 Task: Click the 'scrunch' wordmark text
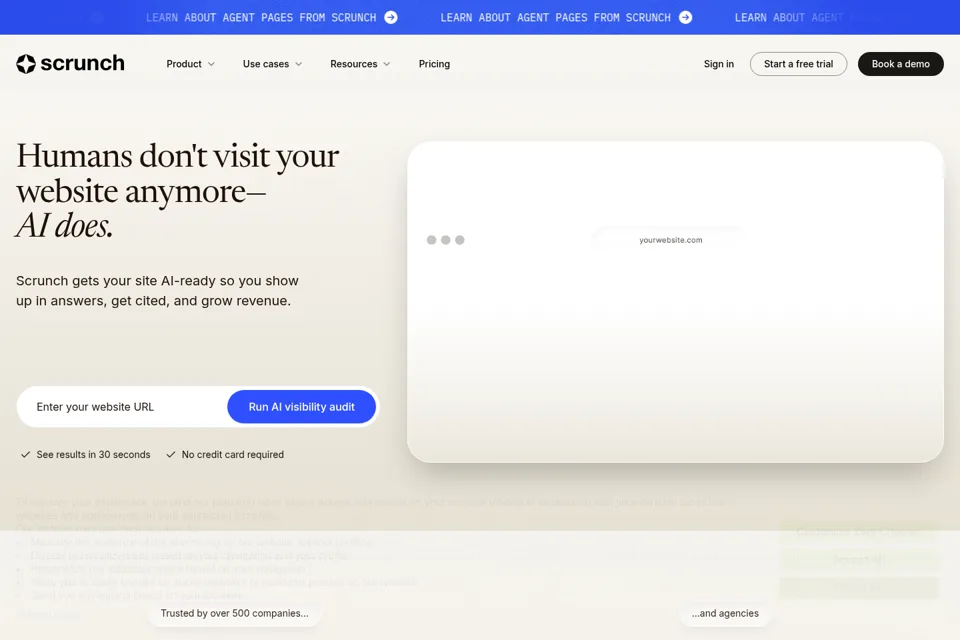[83, 63]
